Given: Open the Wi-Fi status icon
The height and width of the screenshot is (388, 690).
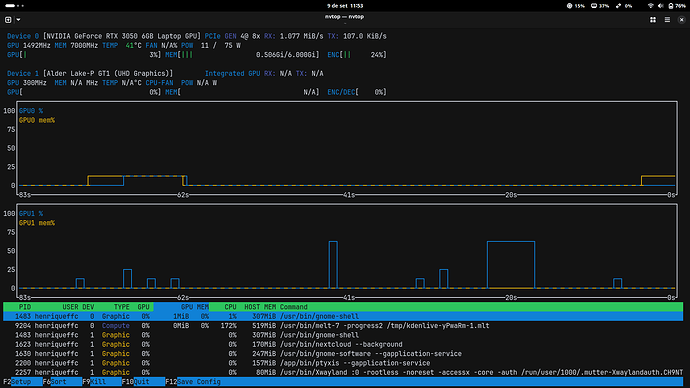Looking at the screenshot, I should point(650,6).
